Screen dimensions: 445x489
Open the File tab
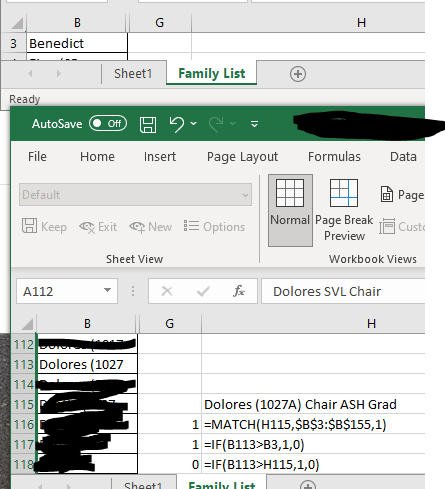point(37,156)
